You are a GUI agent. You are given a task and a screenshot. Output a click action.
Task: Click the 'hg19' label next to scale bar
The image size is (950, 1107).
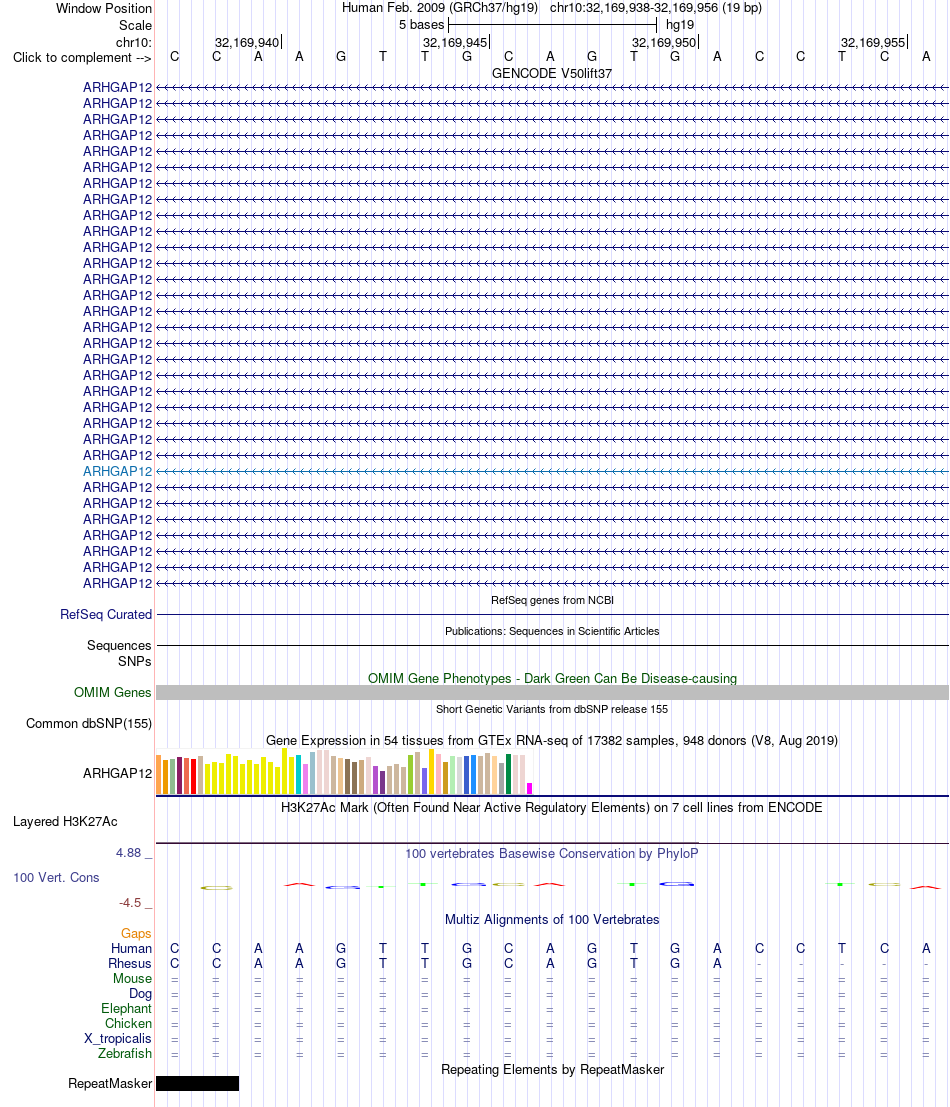coord(680,25)
